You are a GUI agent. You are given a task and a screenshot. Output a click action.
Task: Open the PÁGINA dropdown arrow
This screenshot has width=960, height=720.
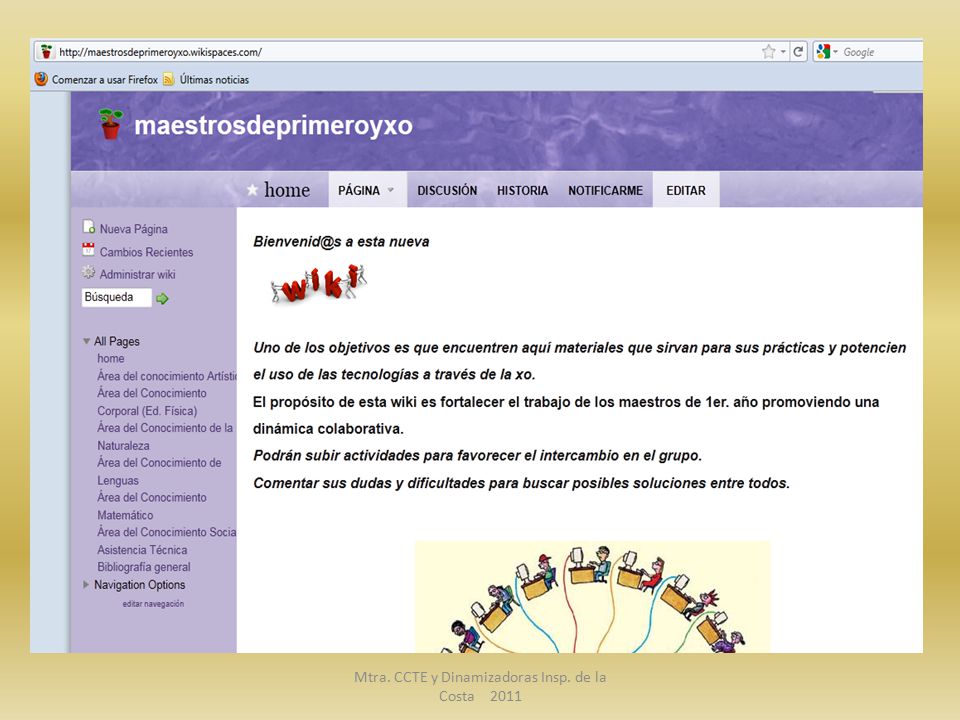tap(390, 190)
